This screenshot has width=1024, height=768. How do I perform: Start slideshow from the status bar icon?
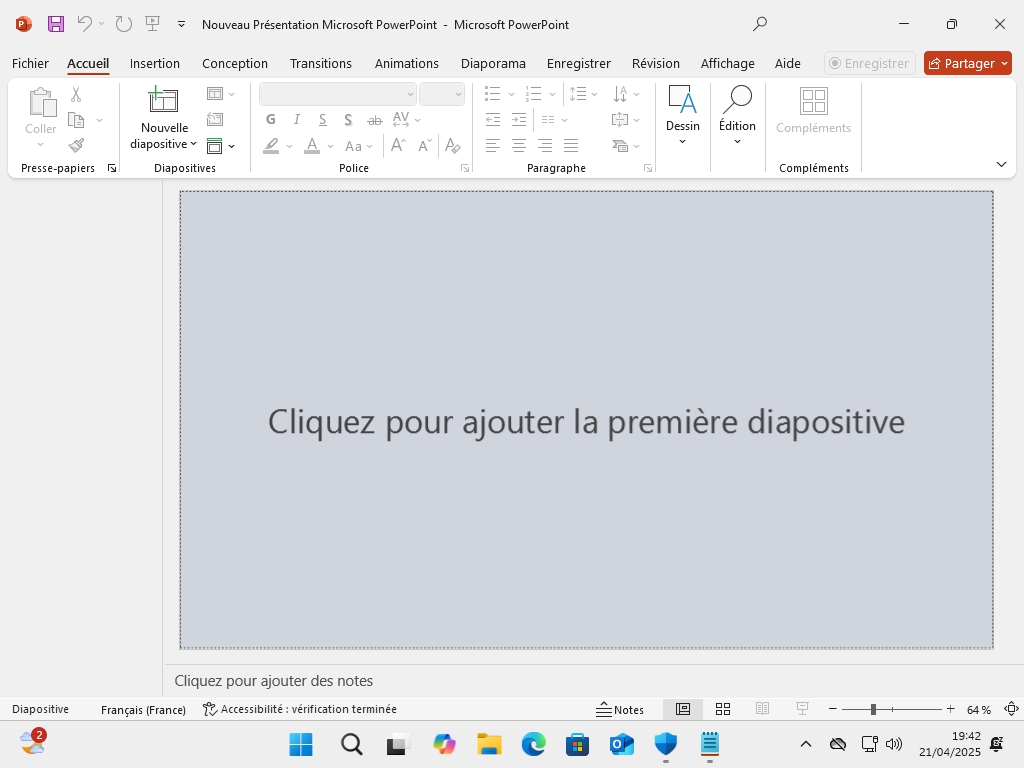(802, 709)
